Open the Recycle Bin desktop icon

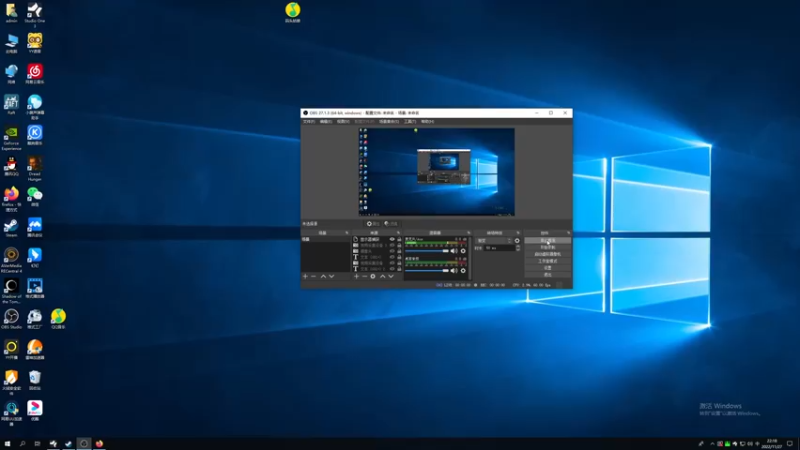(35, 380)
